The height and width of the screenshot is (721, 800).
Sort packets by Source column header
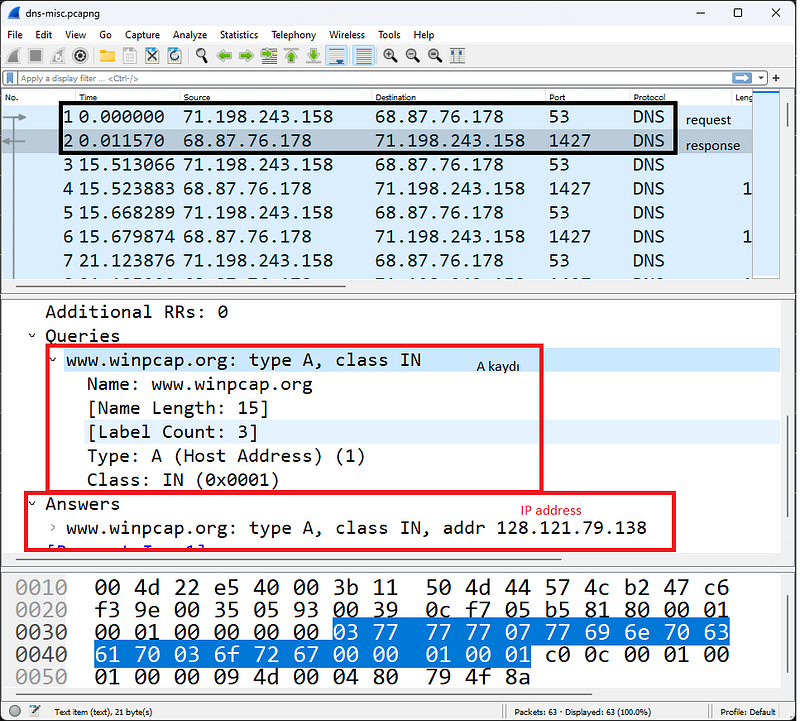pyautogui.click(x=276, y=97)
